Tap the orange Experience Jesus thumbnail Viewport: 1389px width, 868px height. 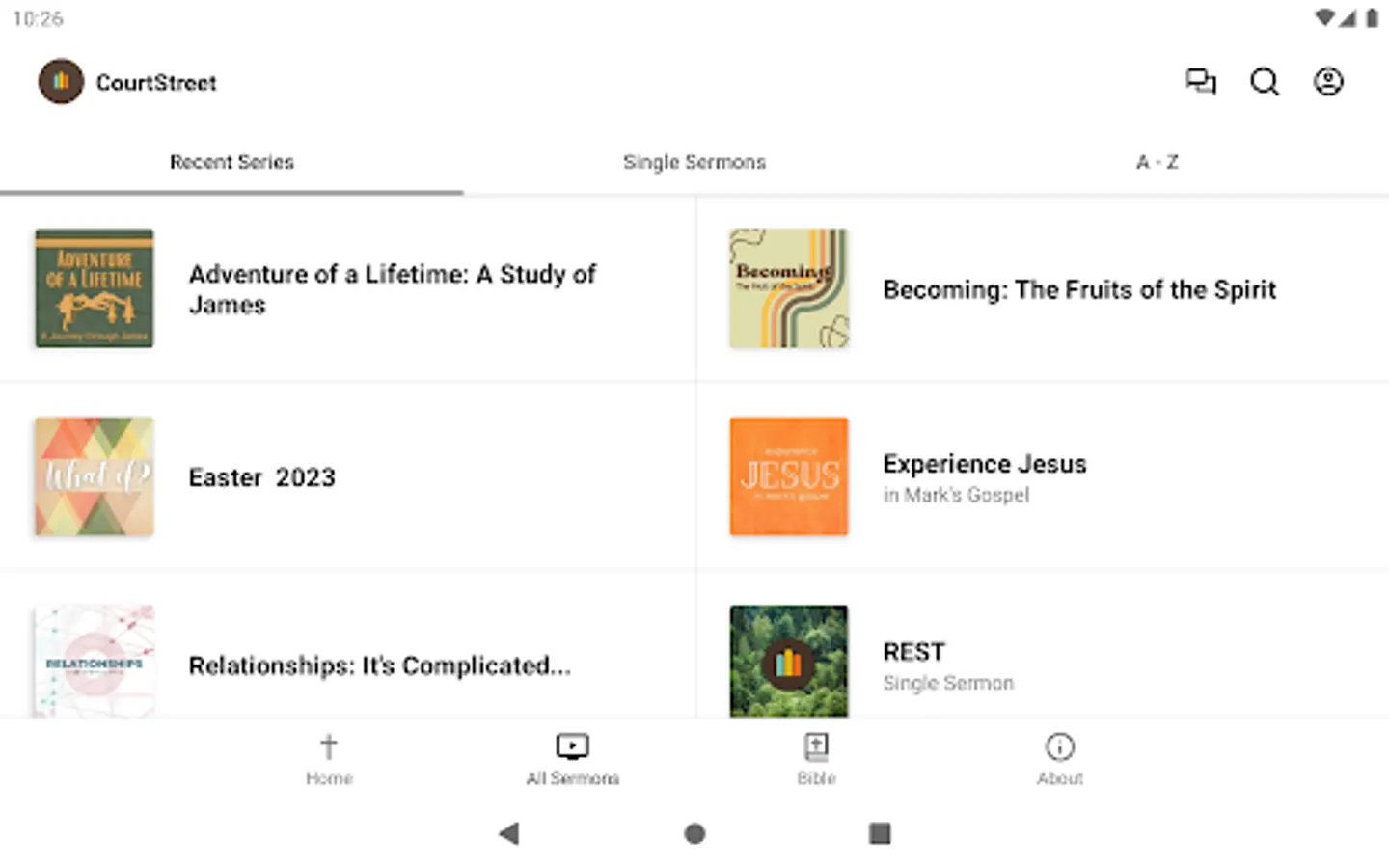tap(789, 476)
